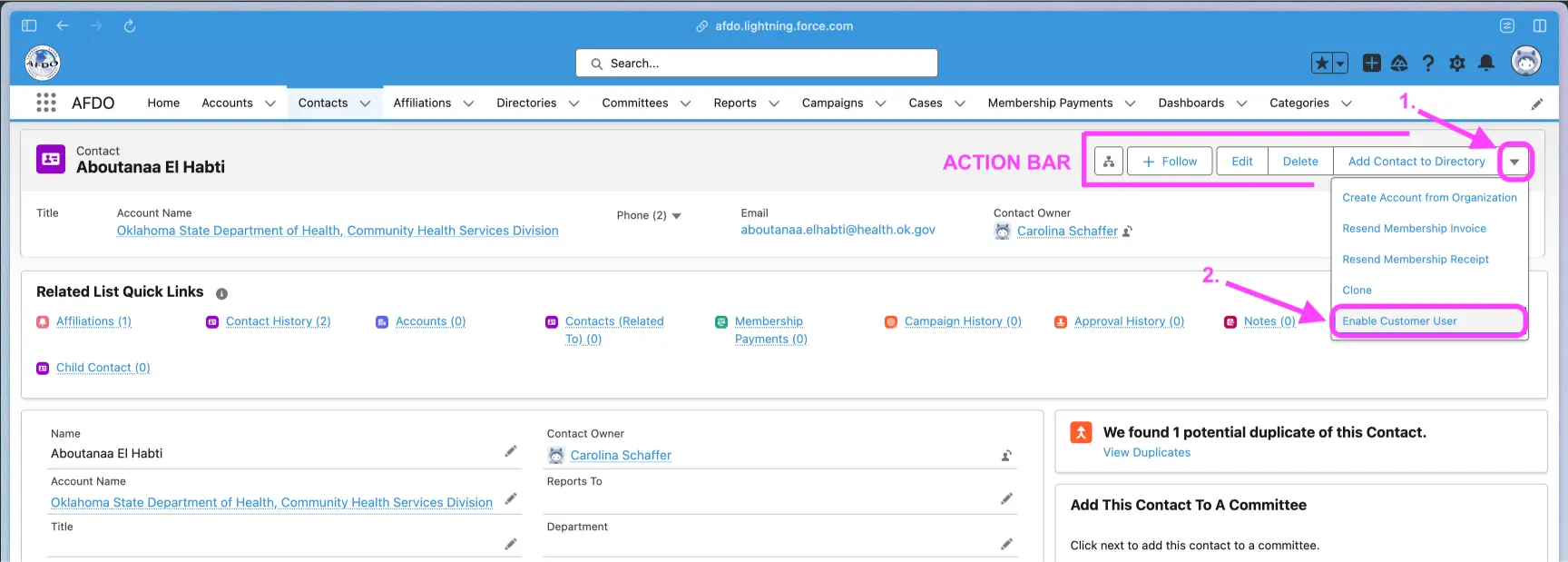Open Contact History (2) quick link

tap(278, 321)
